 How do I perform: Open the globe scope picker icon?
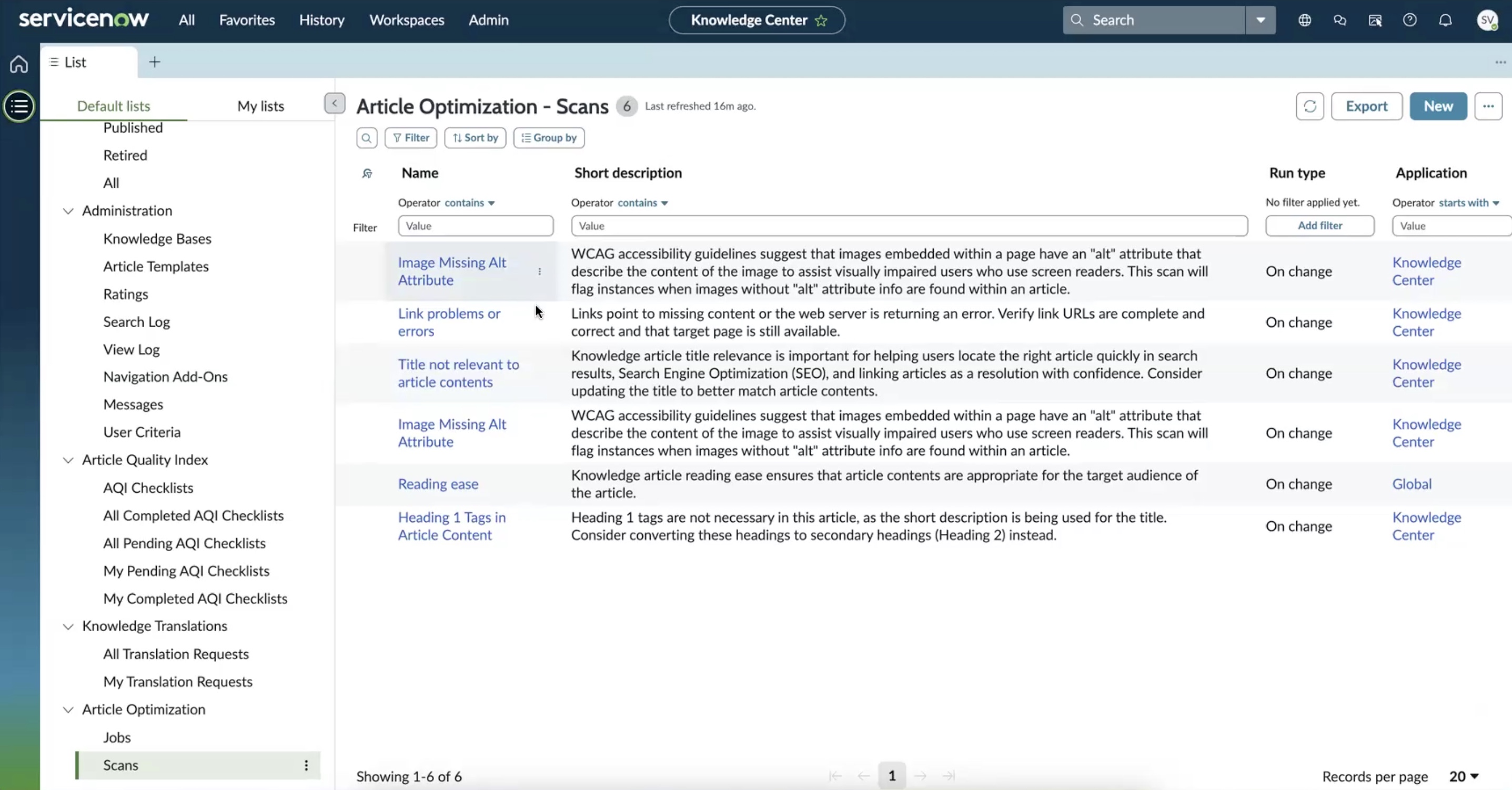point(1304,20)
